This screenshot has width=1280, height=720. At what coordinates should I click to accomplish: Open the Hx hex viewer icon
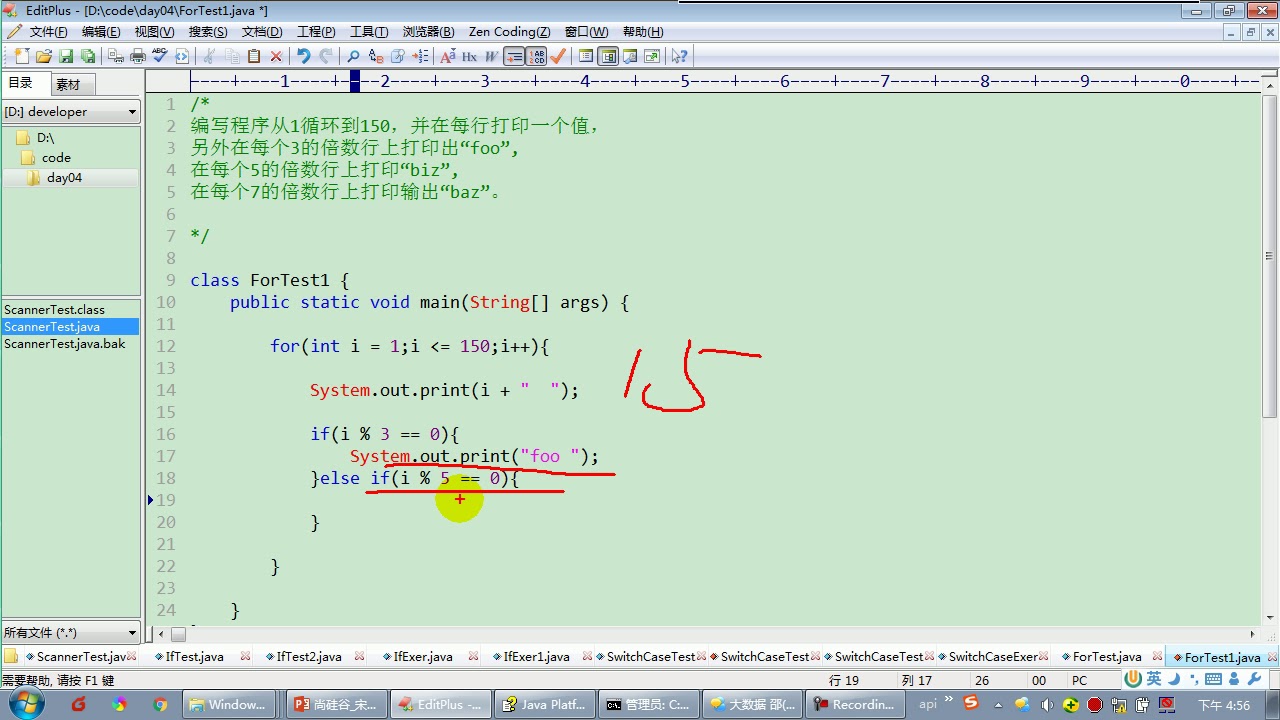pos(469,56)
